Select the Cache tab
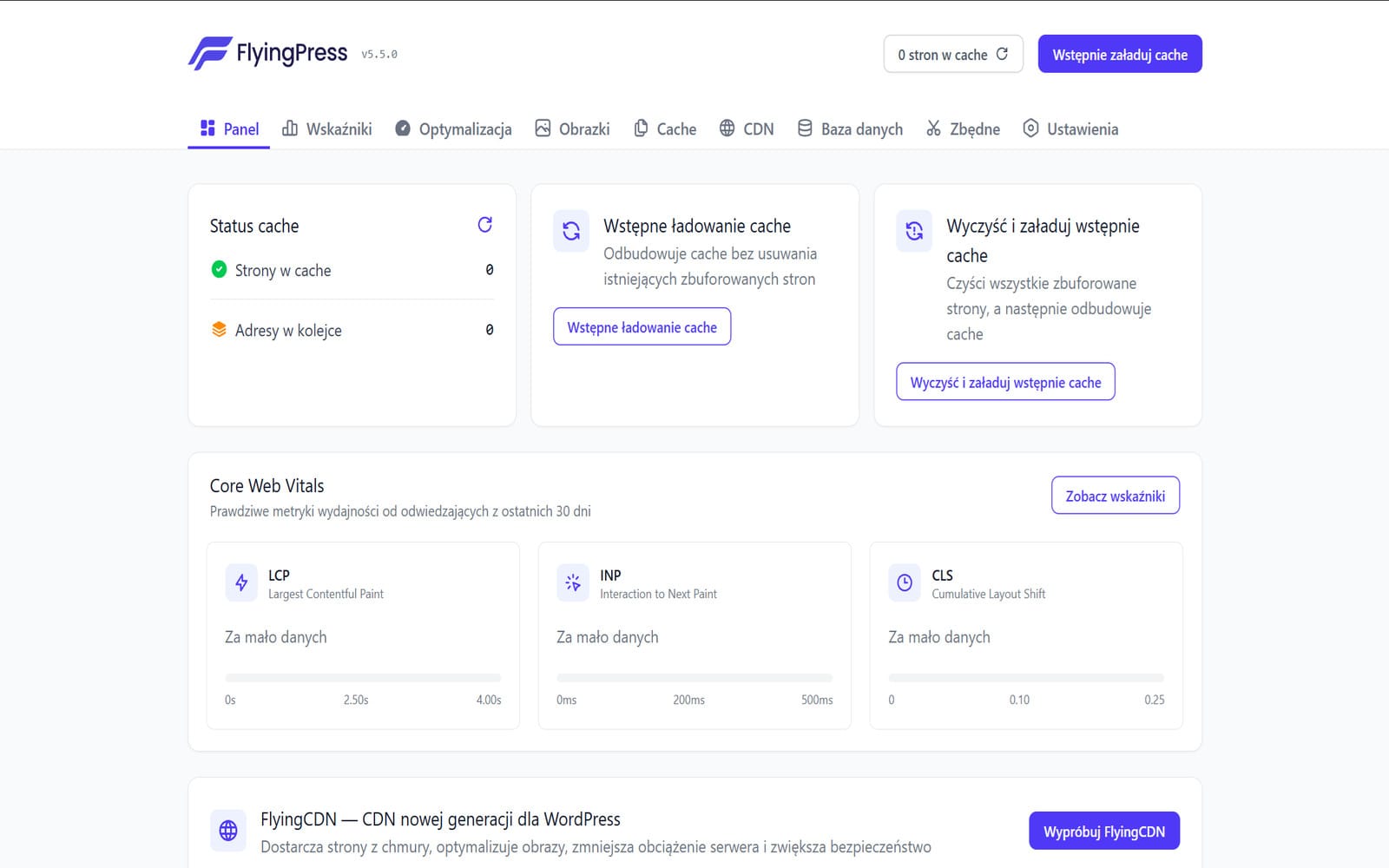The height and width of the screenshot is (868, 1389). click(x=665, y=129)
